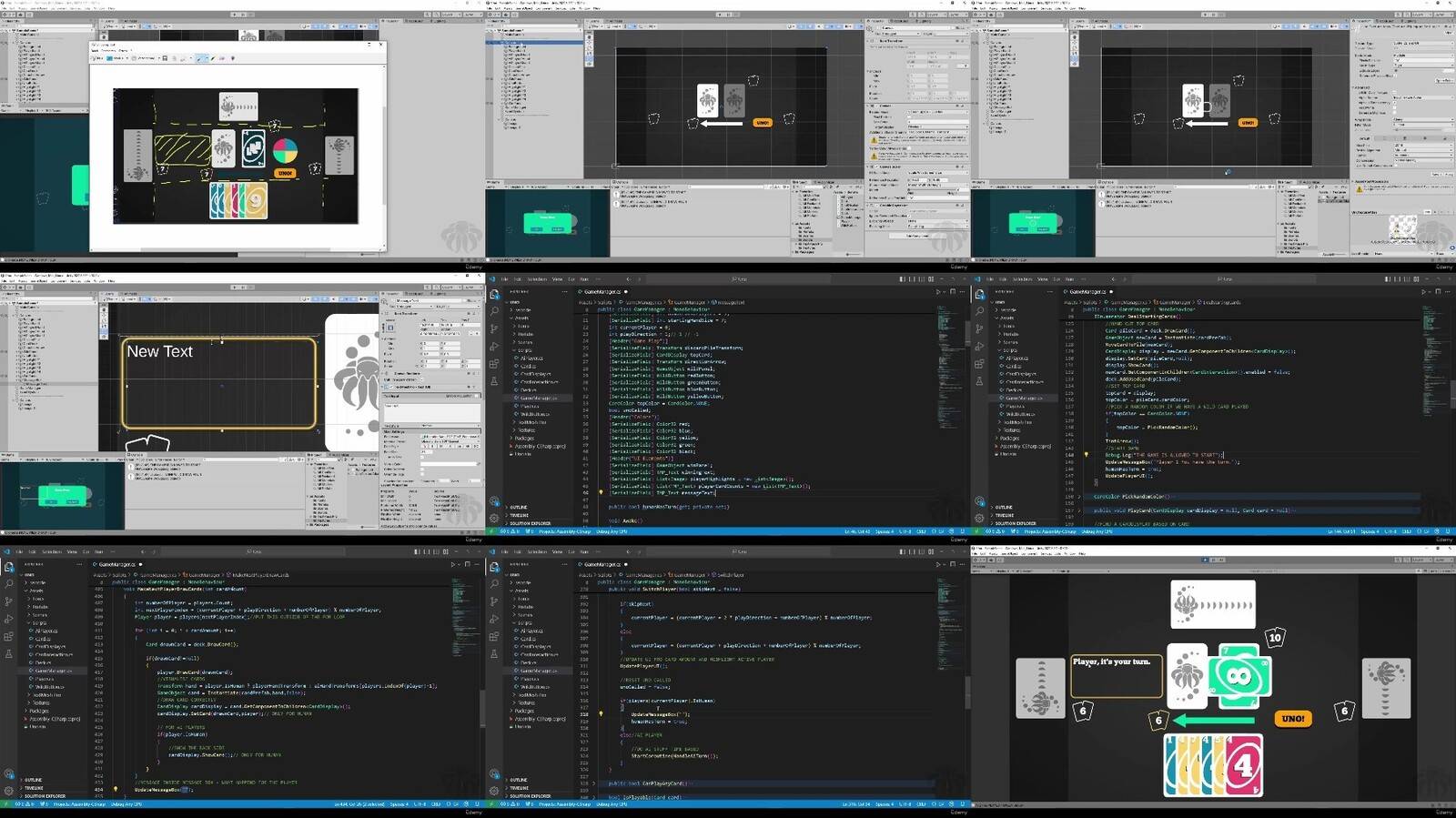Toggle Primary Side Bar in the SerializeField code window
This screenshot has height=818, width=1456.
pos(903,279)
